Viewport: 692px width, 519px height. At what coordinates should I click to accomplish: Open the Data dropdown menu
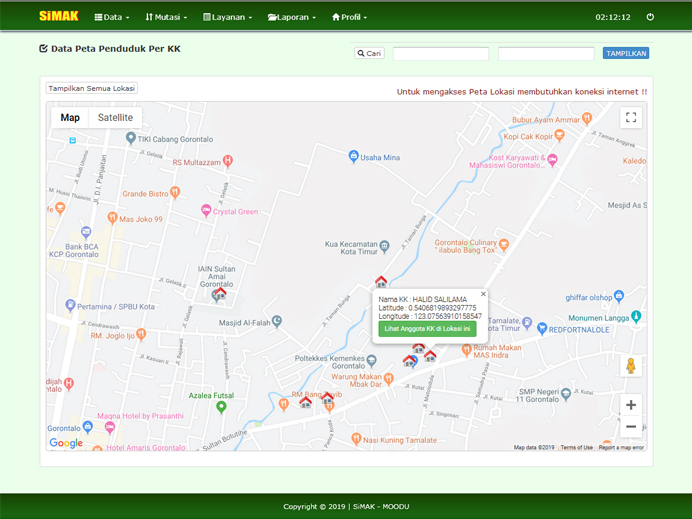pos(111,17)
